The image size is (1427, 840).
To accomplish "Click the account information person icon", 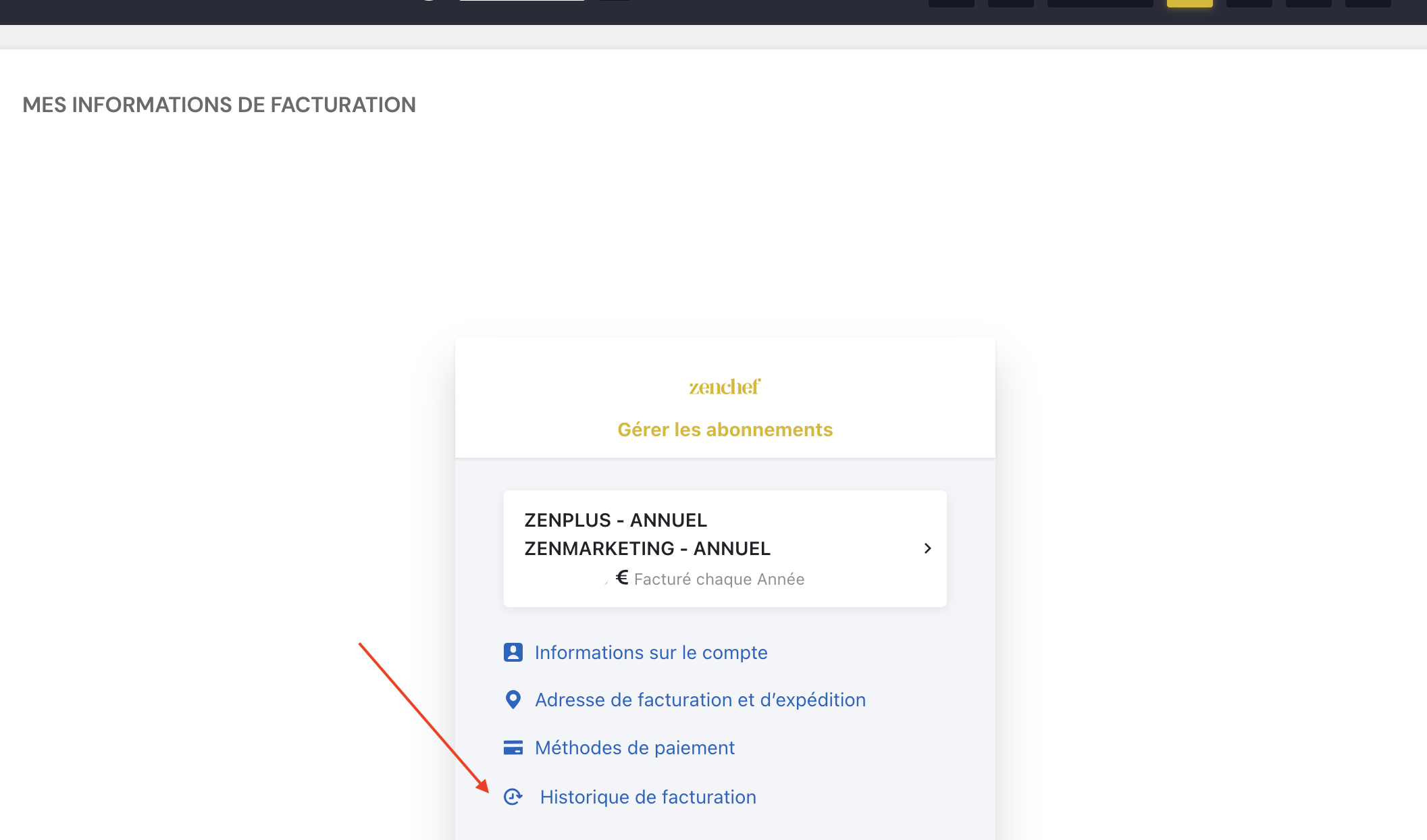I will (x=513, y=652).
